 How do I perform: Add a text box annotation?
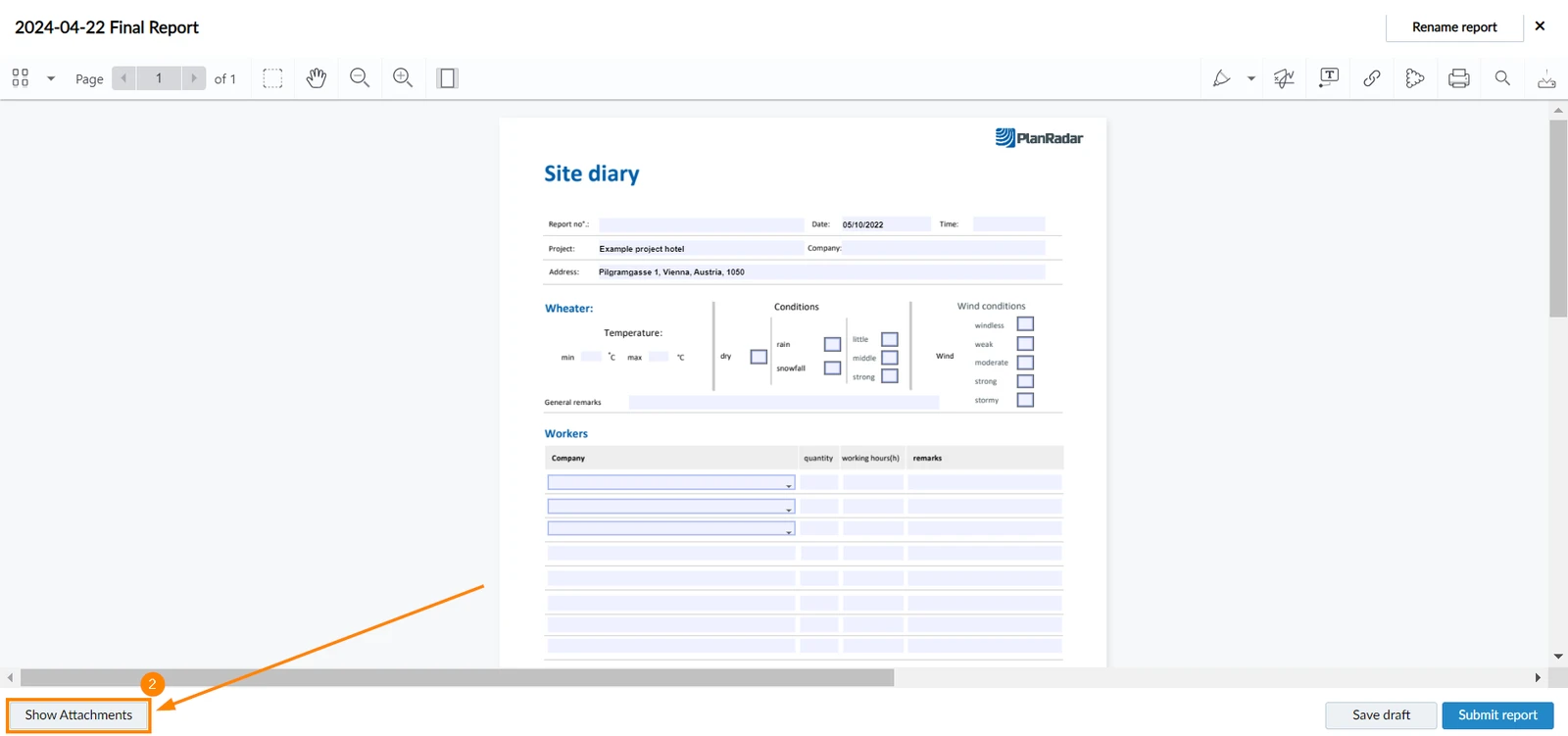coord(1329,78)
